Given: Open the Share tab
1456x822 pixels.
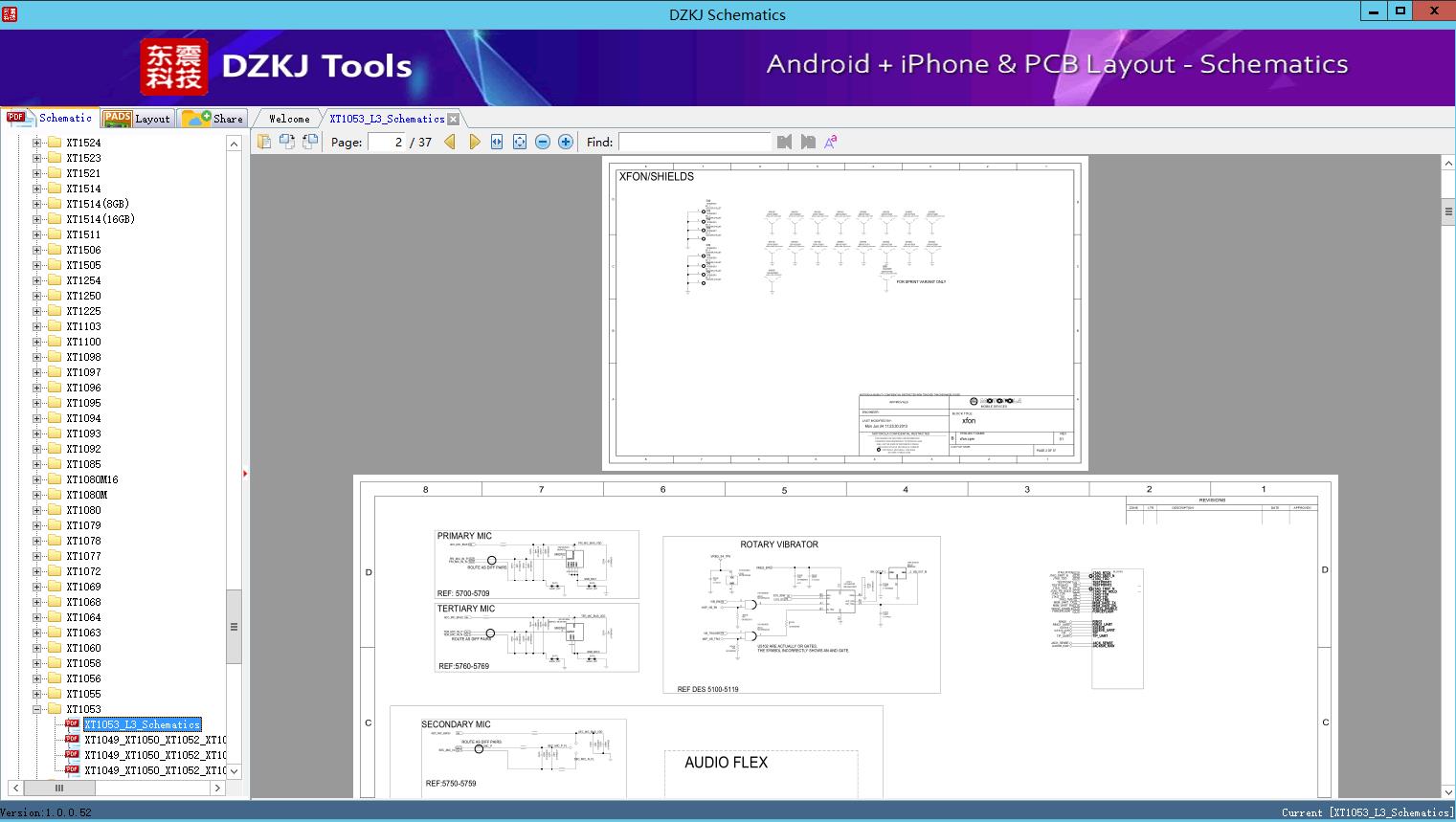Looking at the screenshot, I should pyautogui.click(x=213, y=119).
